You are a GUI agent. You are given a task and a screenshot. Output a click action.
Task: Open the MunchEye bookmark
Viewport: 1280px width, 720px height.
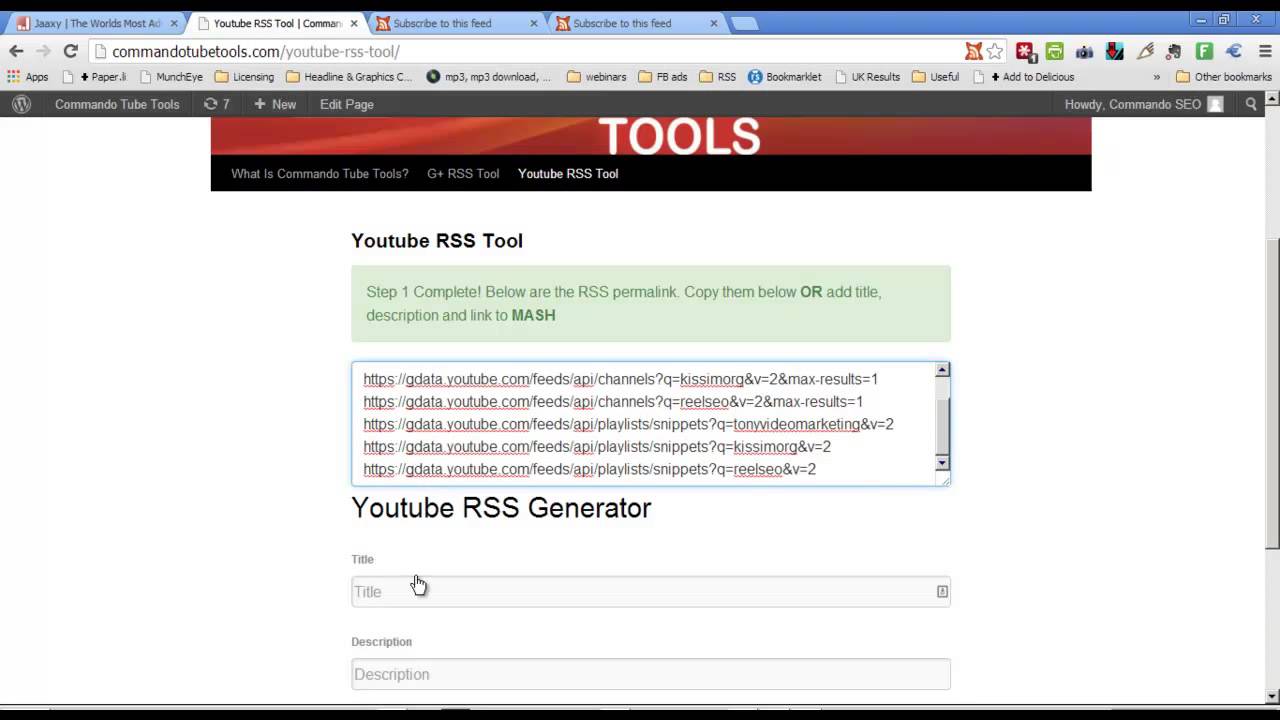(x=171, y=76)
